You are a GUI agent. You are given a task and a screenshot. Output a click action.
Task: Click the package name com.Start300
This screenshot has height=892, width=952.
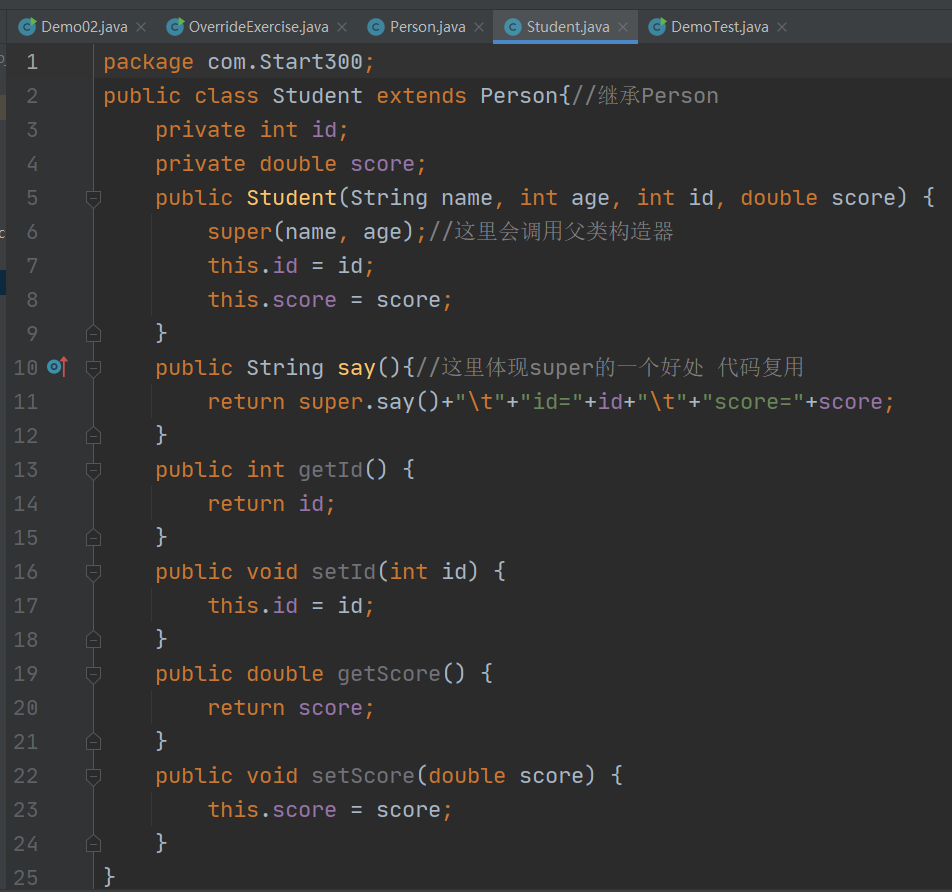point(285,62)
